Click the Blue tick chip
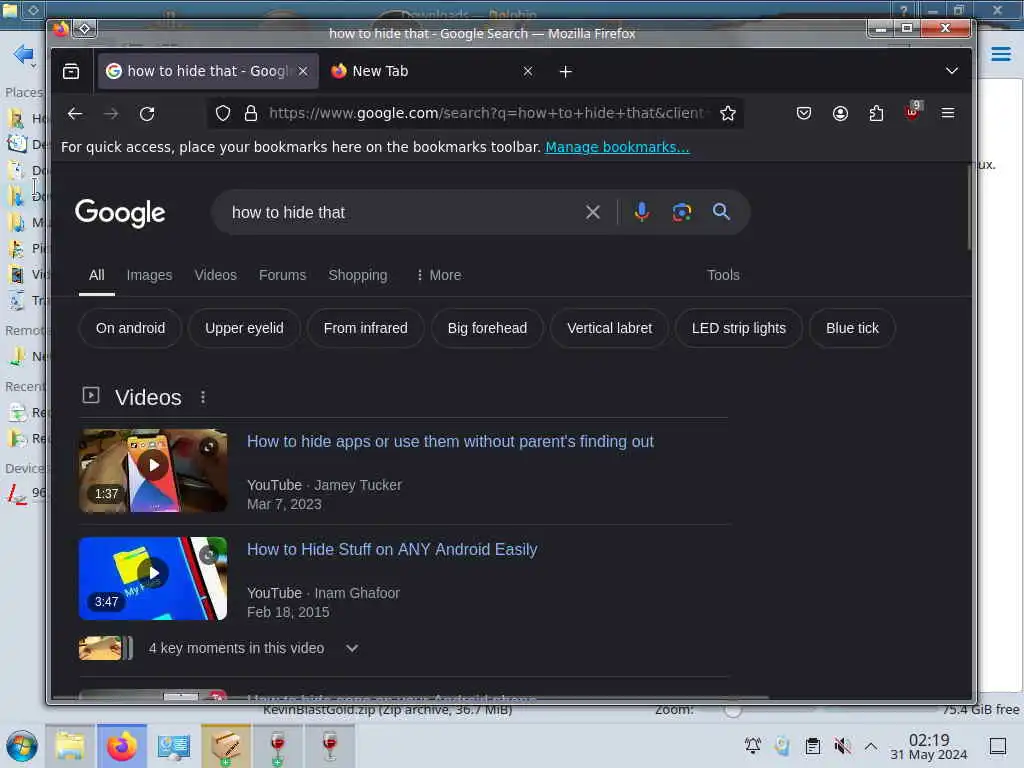Screen dimensions: 1024x768 click(x=852, y=328)
